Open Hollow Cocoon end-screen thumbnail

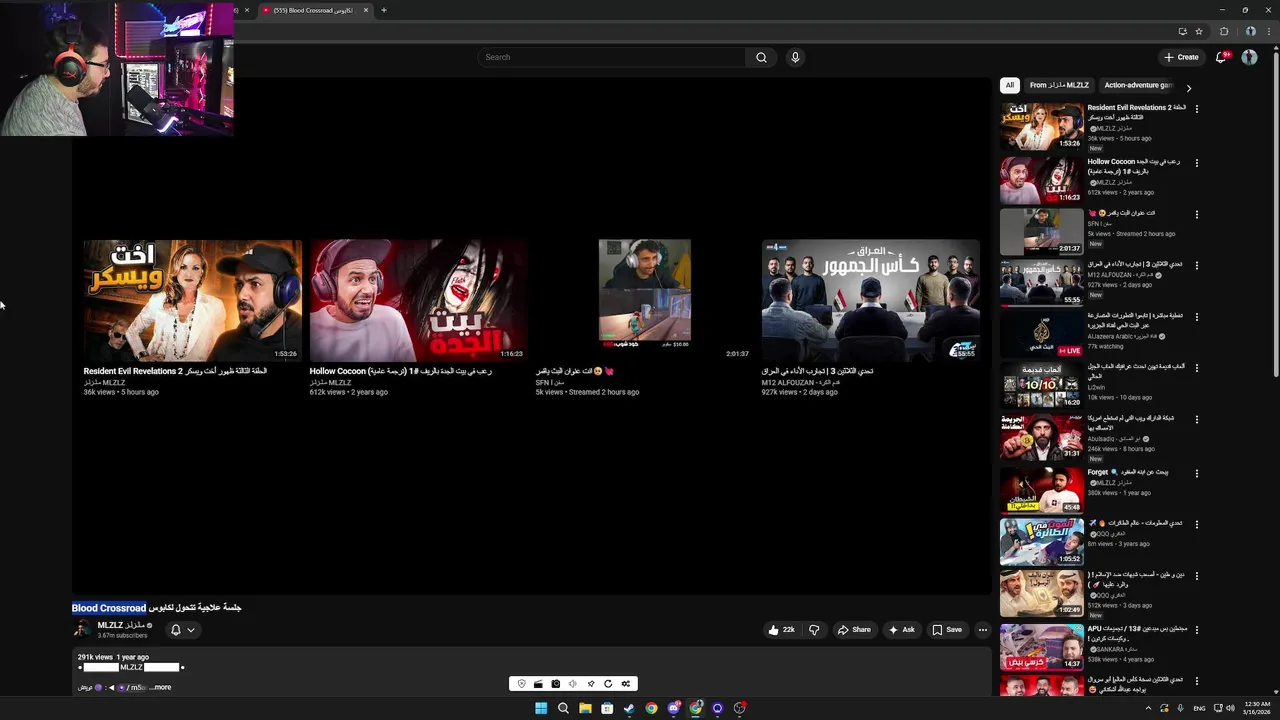pyautogui.click(x=418, y=301)
